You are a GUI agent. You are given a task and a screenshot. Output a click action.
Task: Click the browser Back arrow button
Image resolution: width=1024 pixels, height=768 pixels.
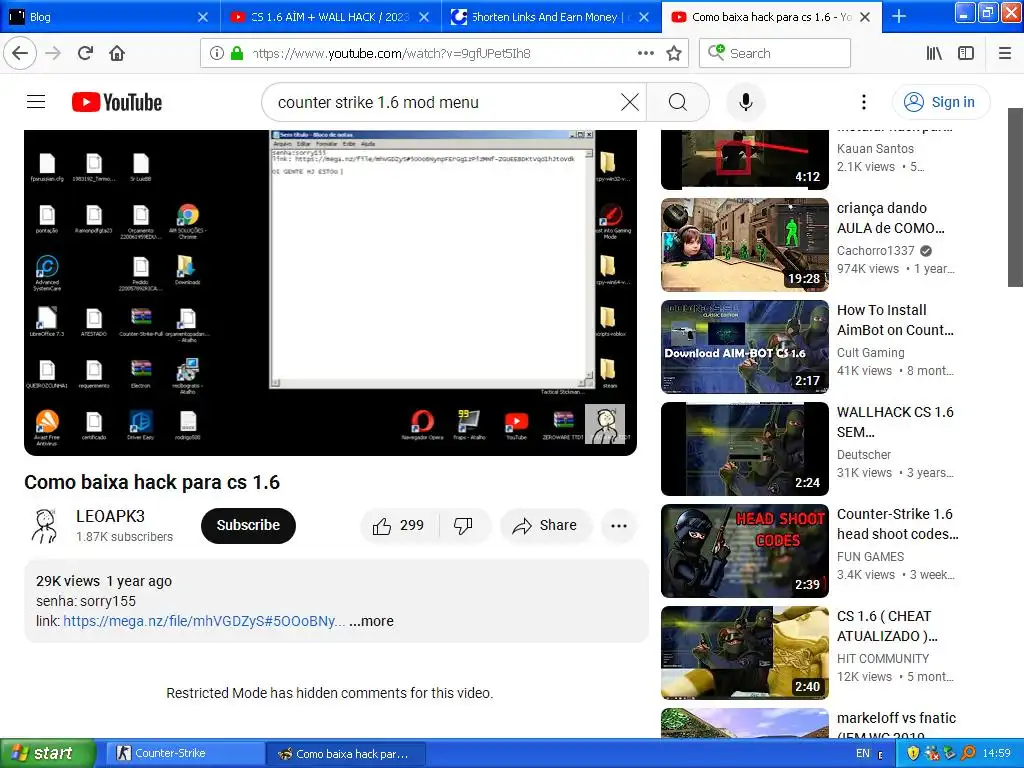click(x=20, y=53)
